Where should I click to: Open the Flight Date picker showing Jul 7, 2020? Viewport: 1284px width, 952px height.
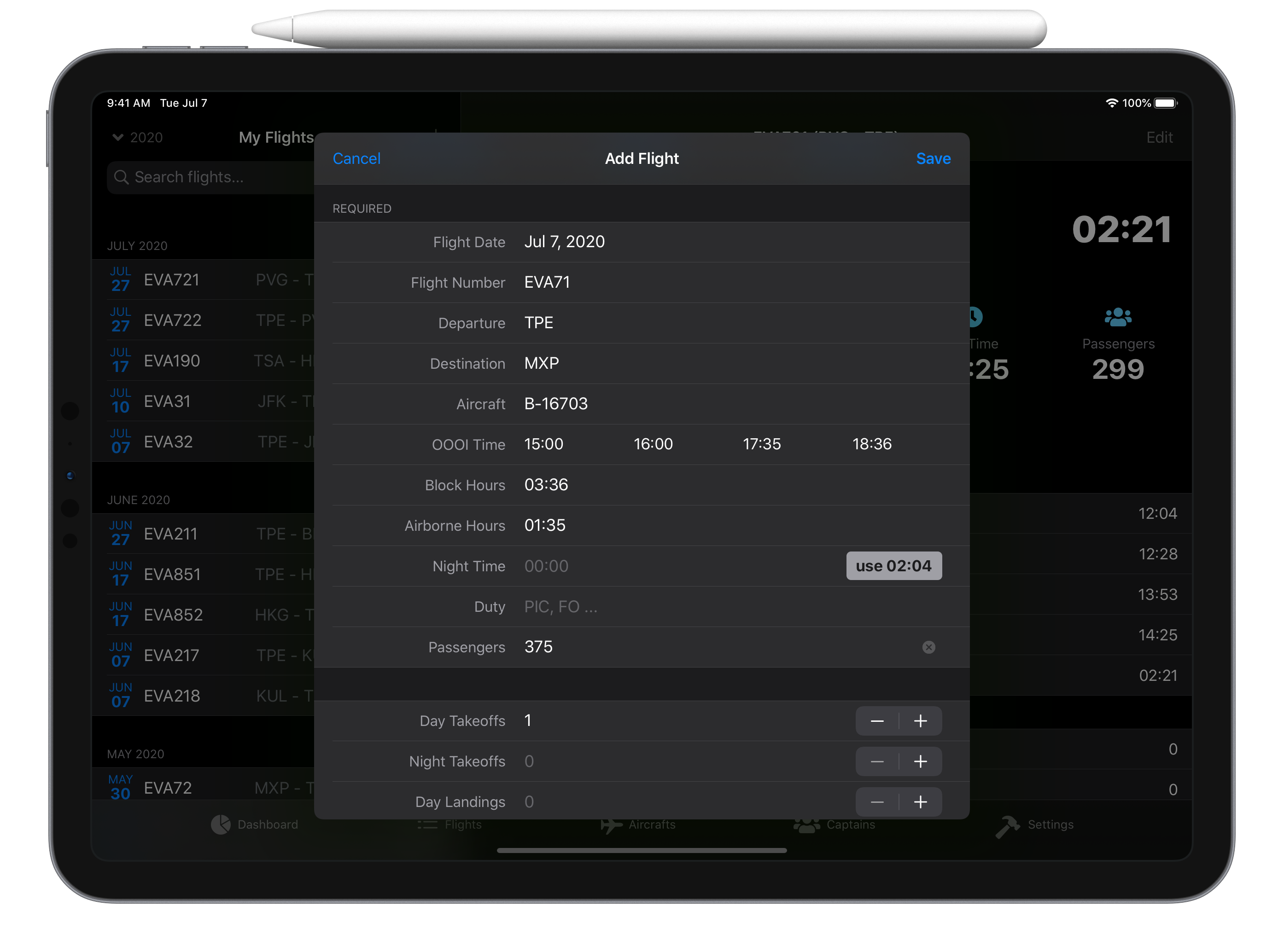[x=564, y=242]
